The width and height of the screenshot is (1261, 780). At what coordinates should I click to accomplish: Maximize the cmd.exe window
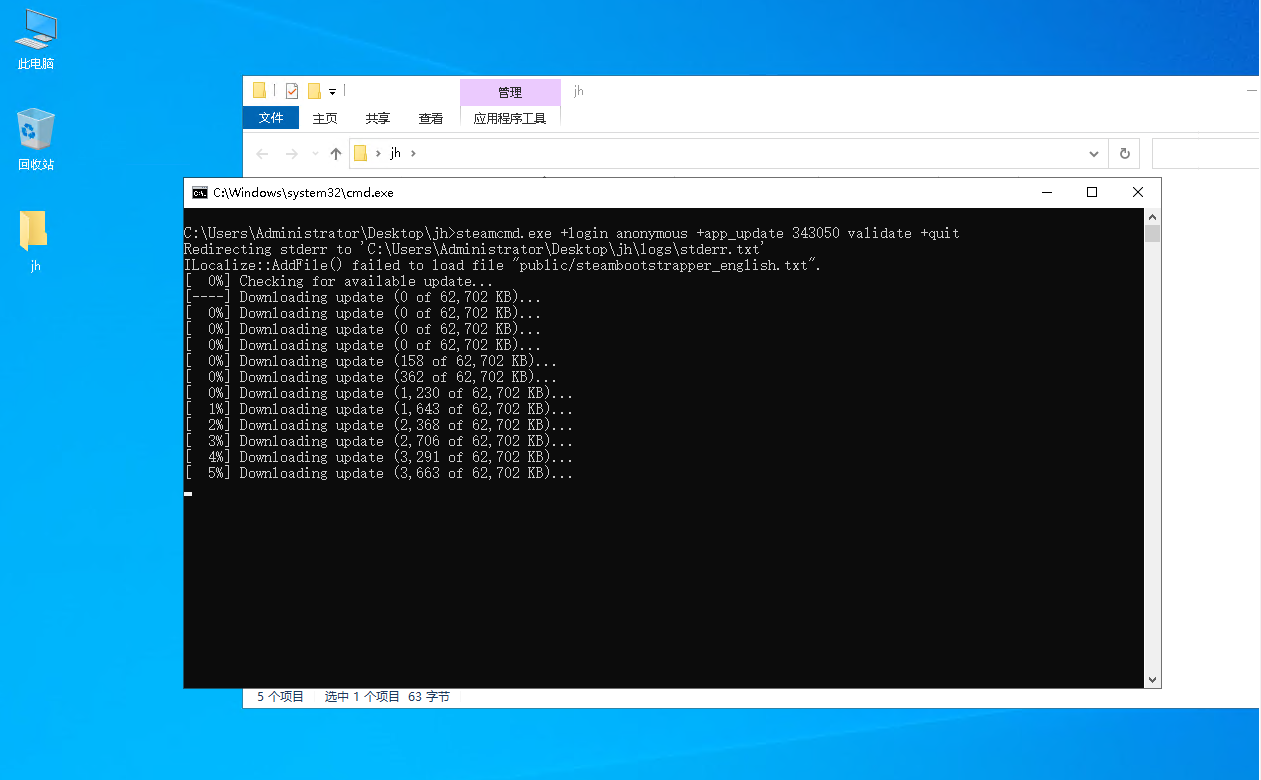click(1092, 192)
